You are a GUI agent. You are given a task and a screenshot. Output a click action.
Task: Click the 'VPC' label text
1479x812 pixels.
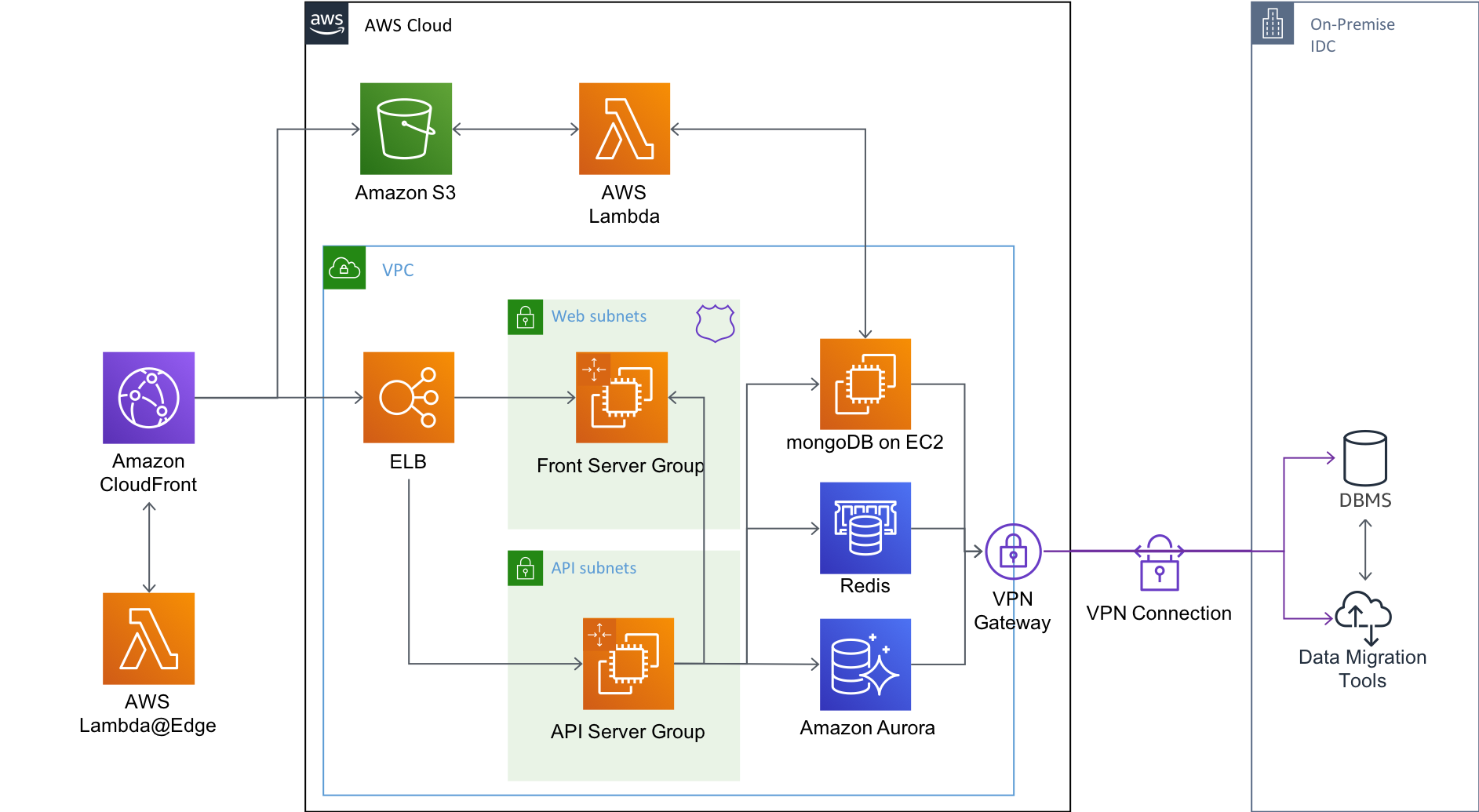(398, 270)
